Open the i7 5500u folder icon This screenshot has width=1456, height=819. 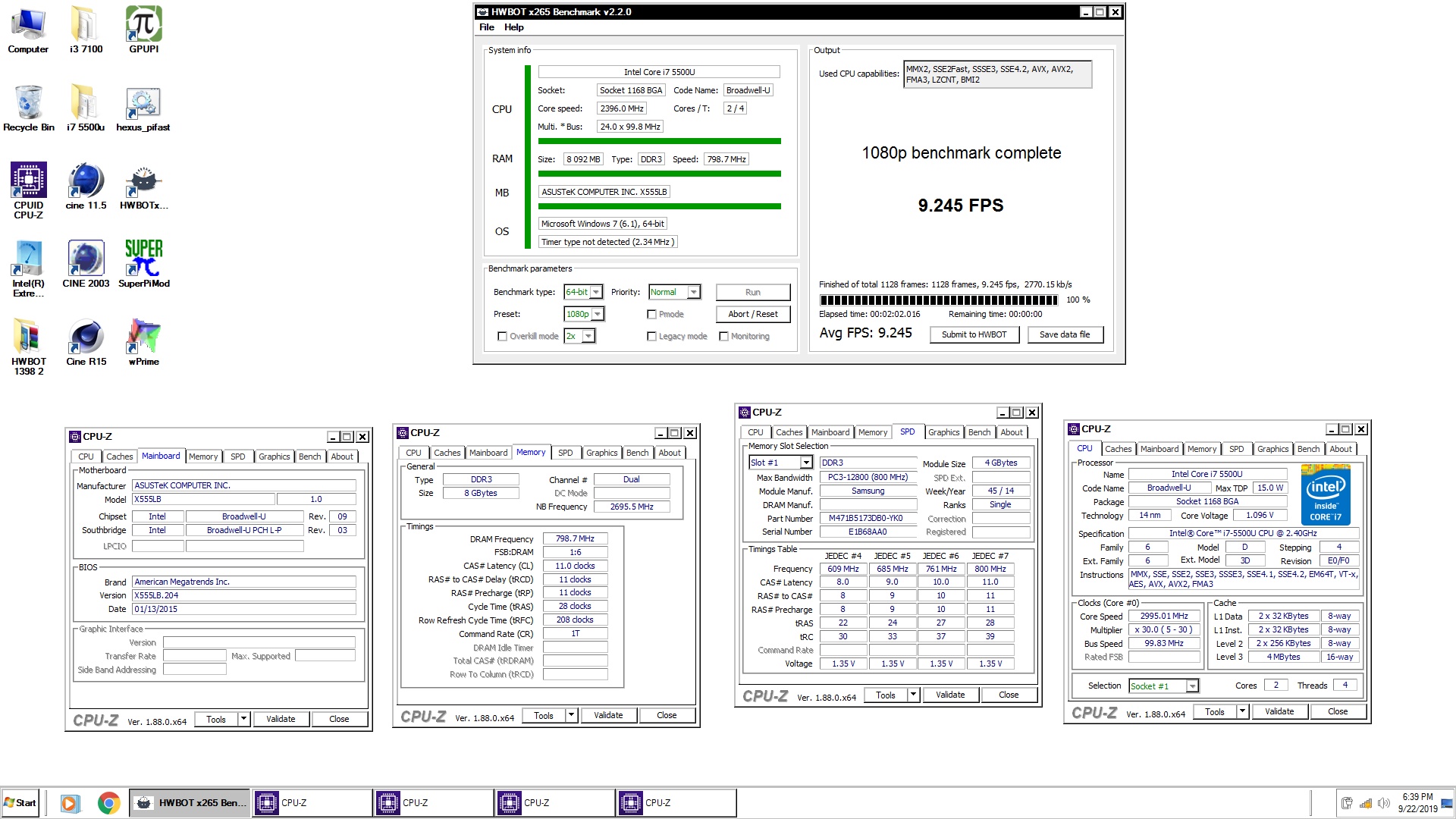(86, 108)
